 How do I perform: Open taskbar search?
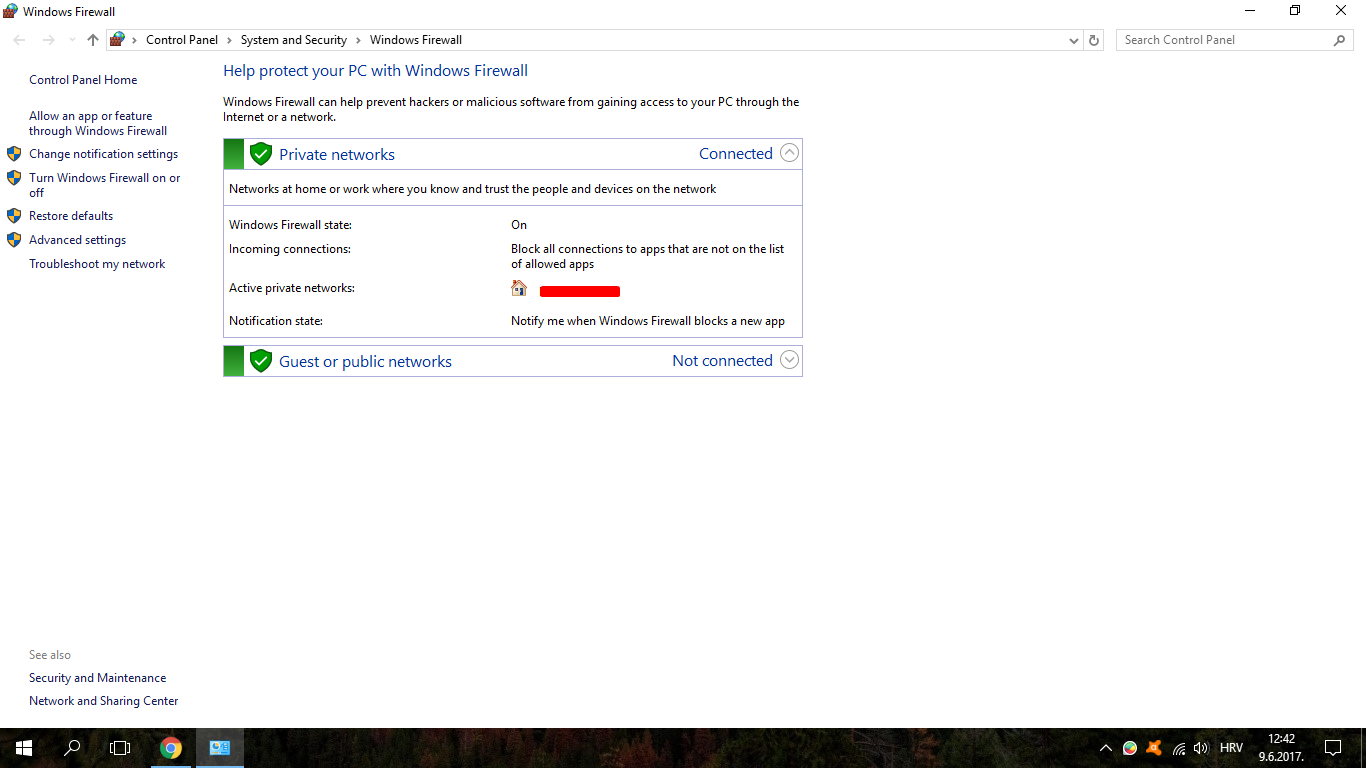[x=72, y=748]
